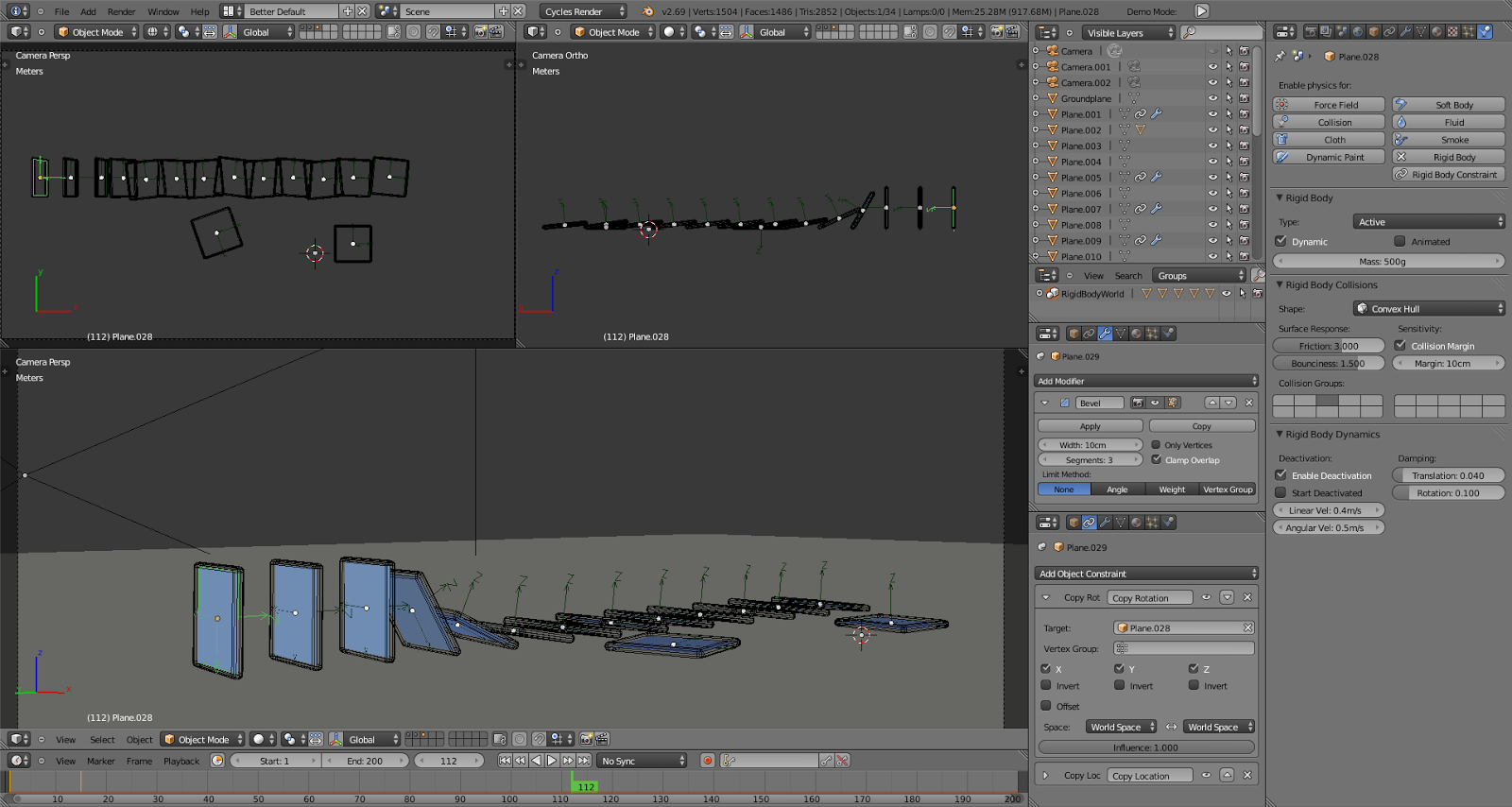Play animation in reverse in timeline
The image size is (1512, 807).
pyautogui.click(x=536, y=761)
